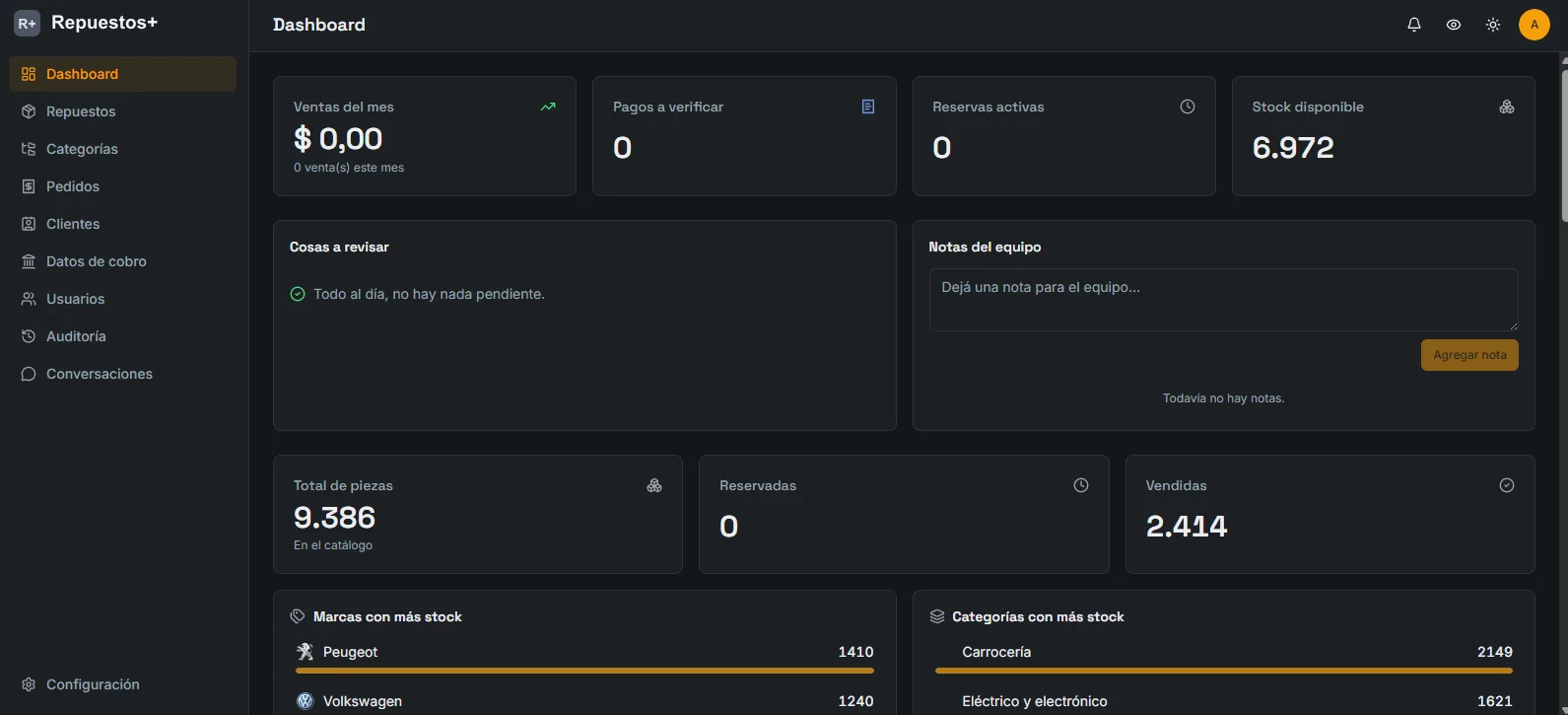
Task: Click the Peugeot stock progress bar
Action: [x=584, y=671]
